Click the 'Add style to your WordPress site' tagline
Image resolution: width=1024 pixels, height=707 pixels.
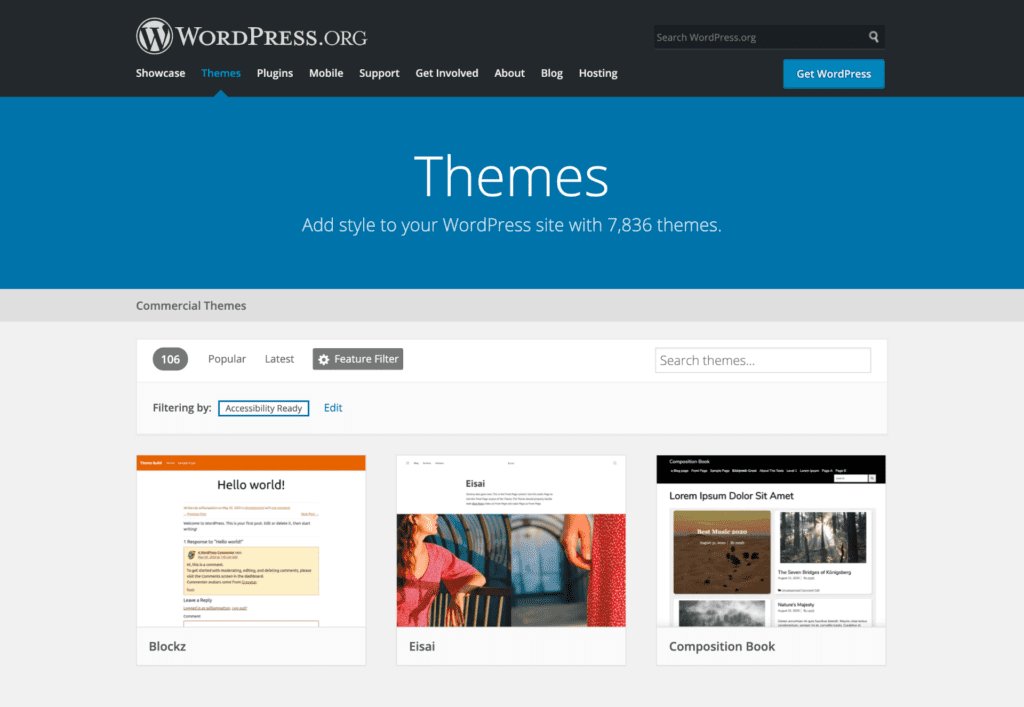coord(511,225)
